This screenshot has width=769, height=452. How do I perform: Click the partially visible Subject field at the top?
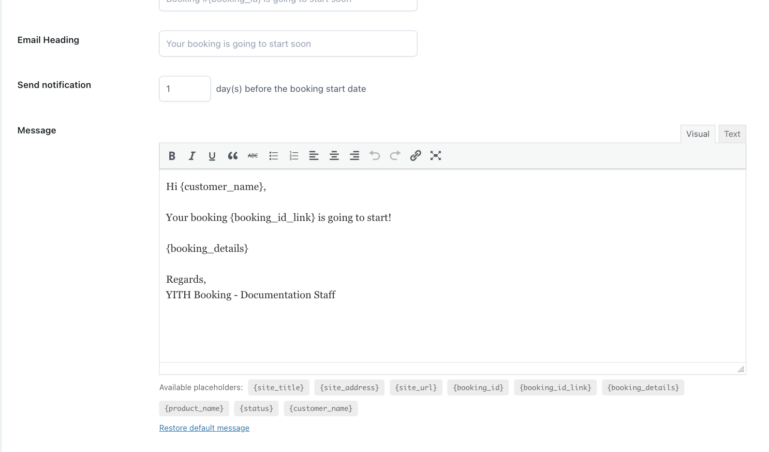pyautogui.click(x=288, y=4)
